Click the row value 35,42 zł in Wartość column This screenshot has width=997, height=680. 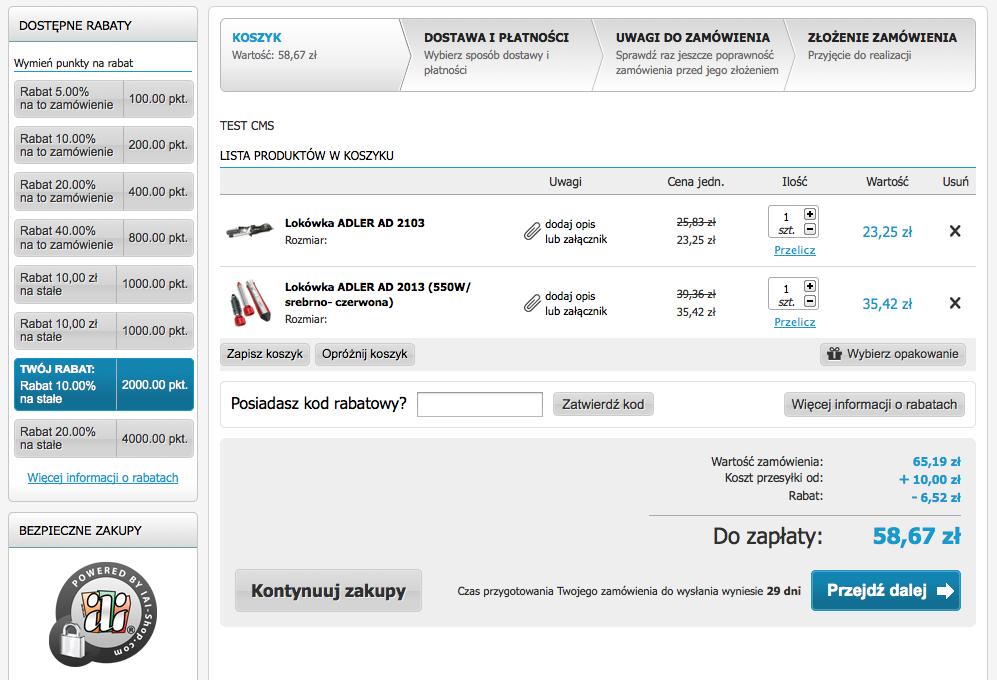(x=887, y=304)
